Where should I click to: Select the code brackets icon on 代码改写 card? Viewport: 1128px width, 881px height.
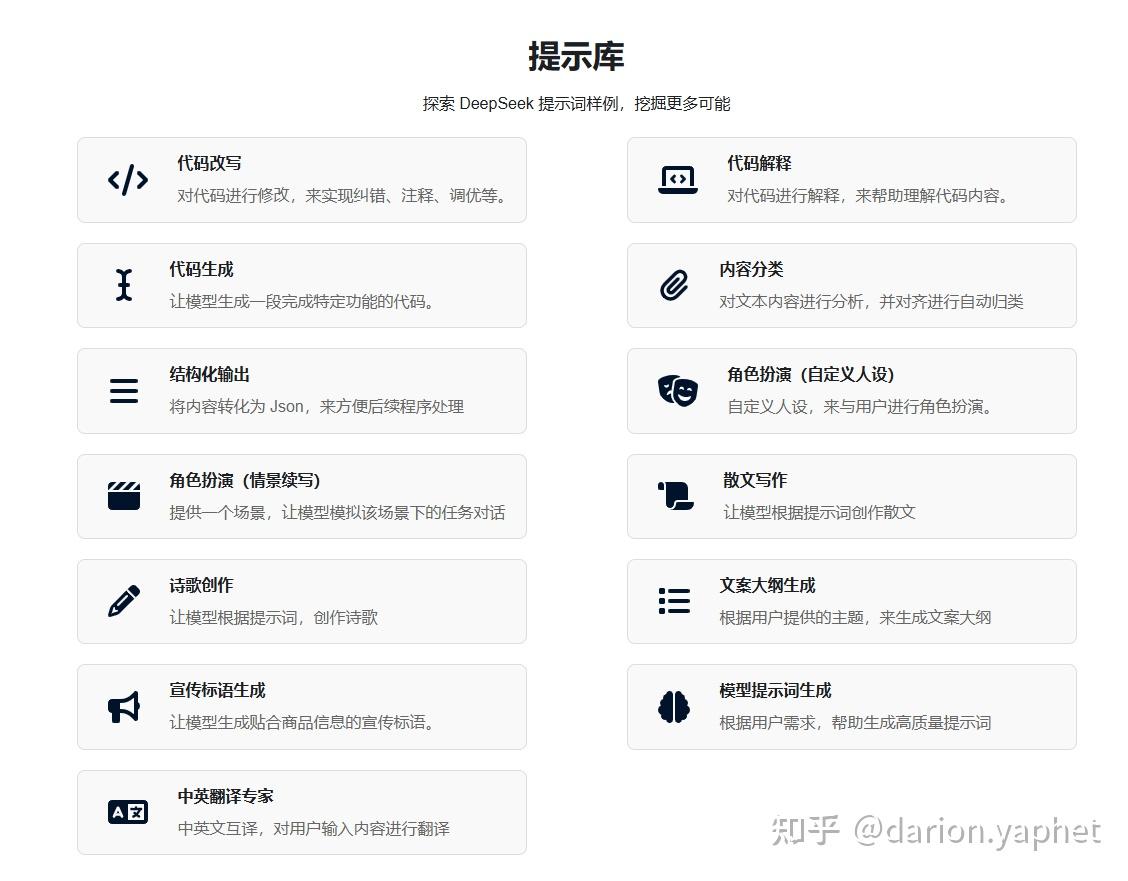point(126,180)
